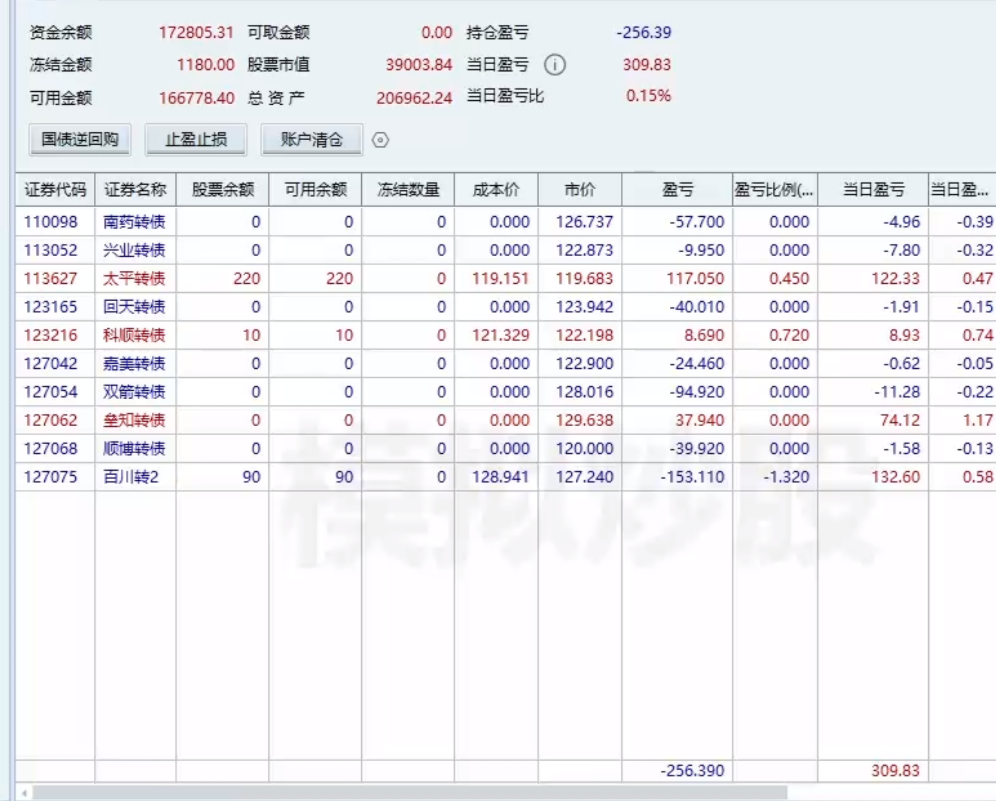The image size is (996, 801).
Task: Click the scrollbar's left arrow
Action: (24, 793)
